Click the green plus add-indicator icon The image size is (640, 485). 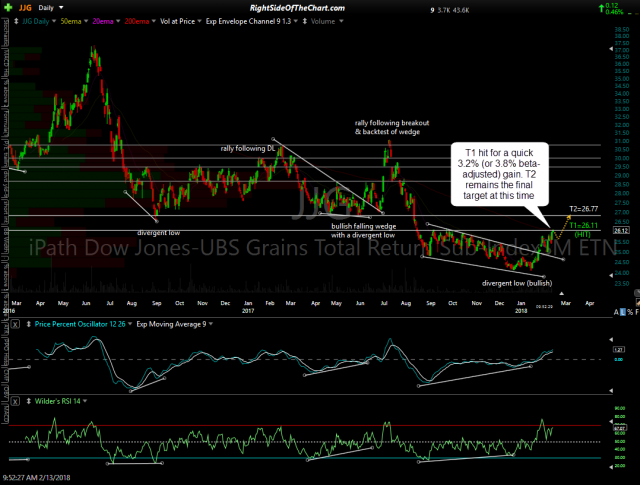point(8,7)
